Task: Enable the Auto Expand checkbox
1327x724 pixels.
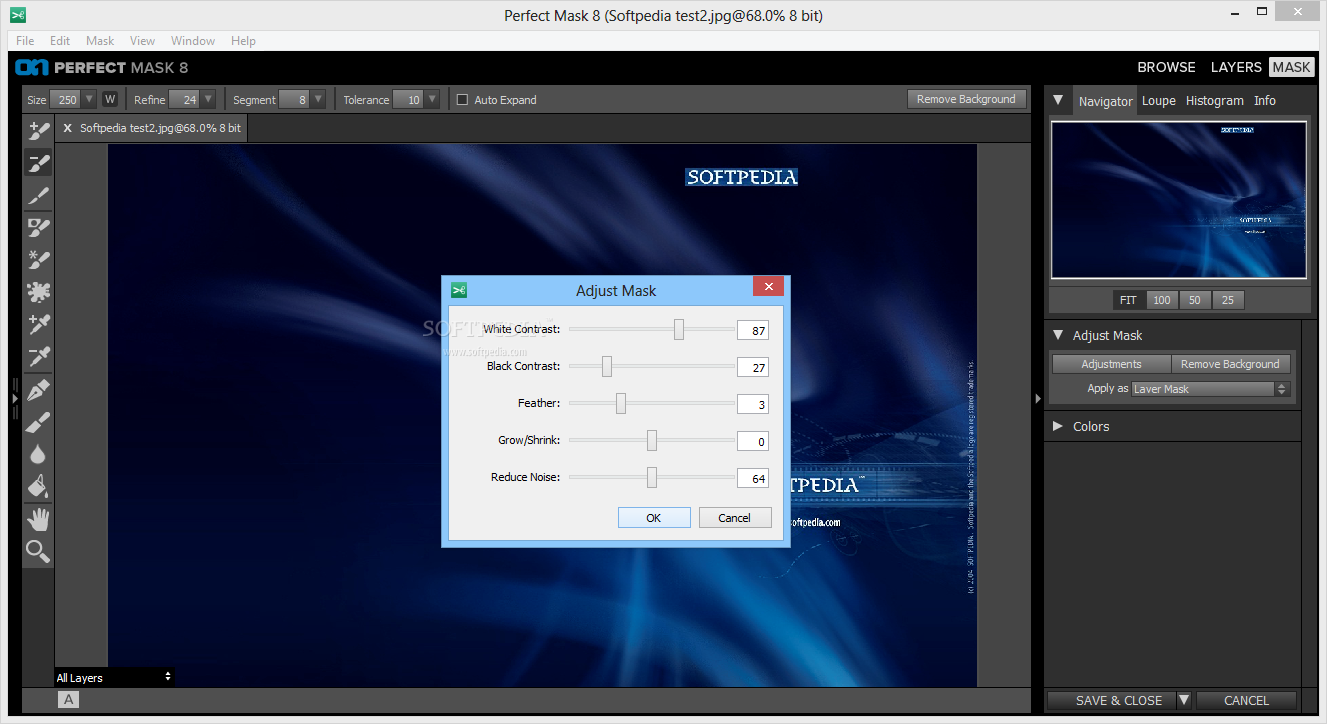Action: coord(462,99)
